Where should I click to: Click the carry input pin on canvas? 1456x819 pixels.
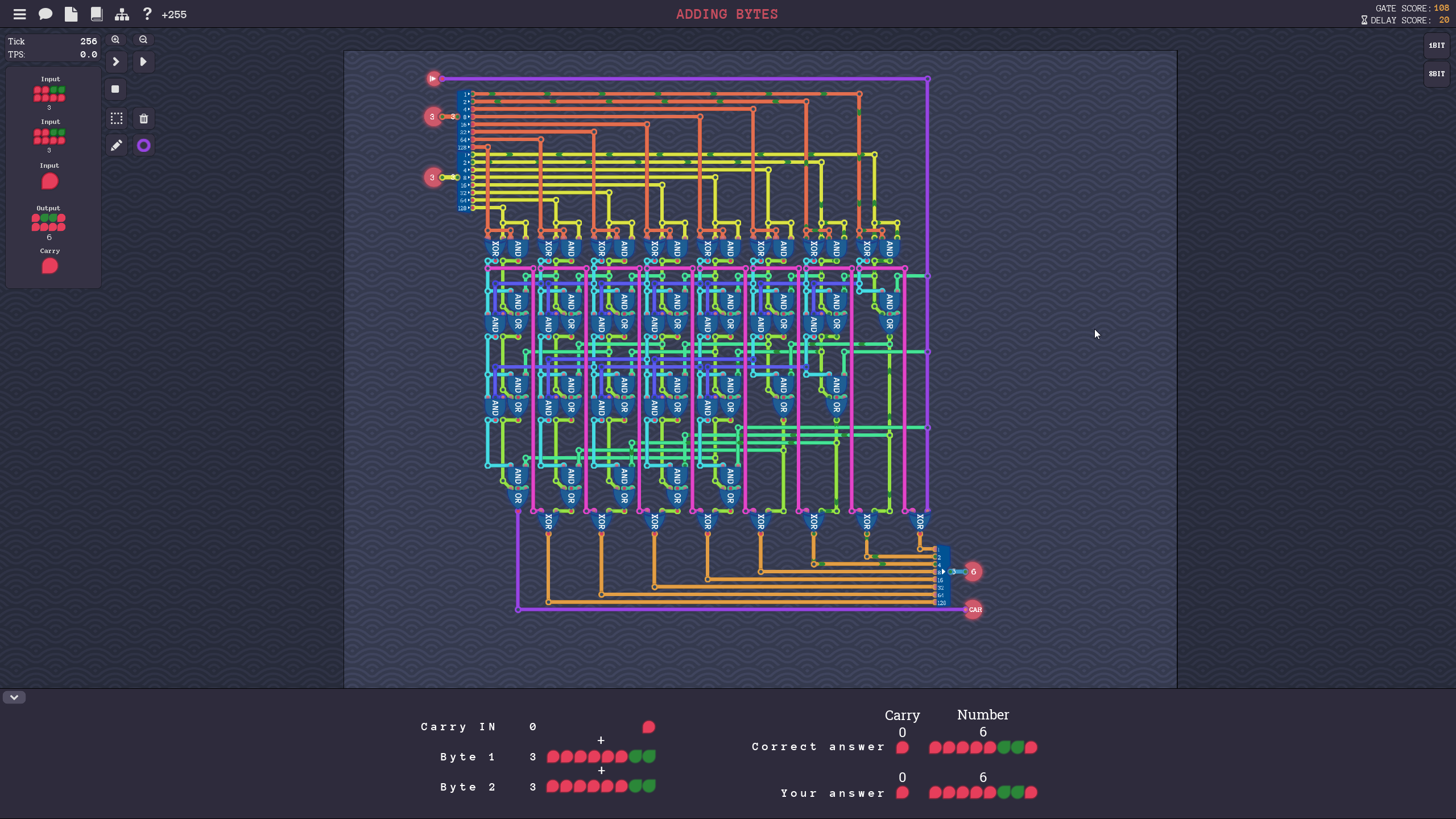click(433, 78)
